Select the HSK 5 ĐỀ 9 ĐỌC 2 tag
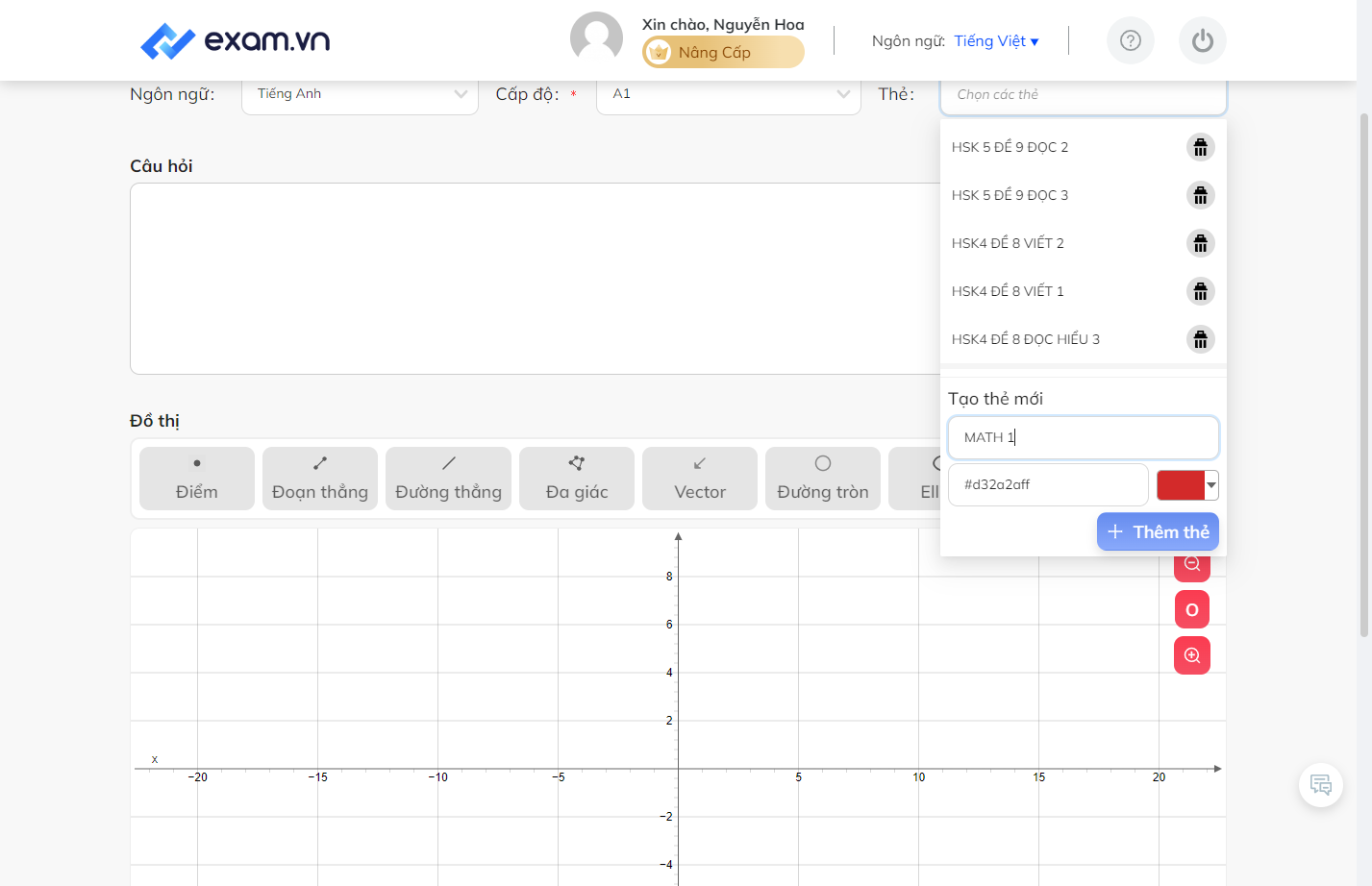This screenshot has width=1372, height=886. click(1010, 147)
